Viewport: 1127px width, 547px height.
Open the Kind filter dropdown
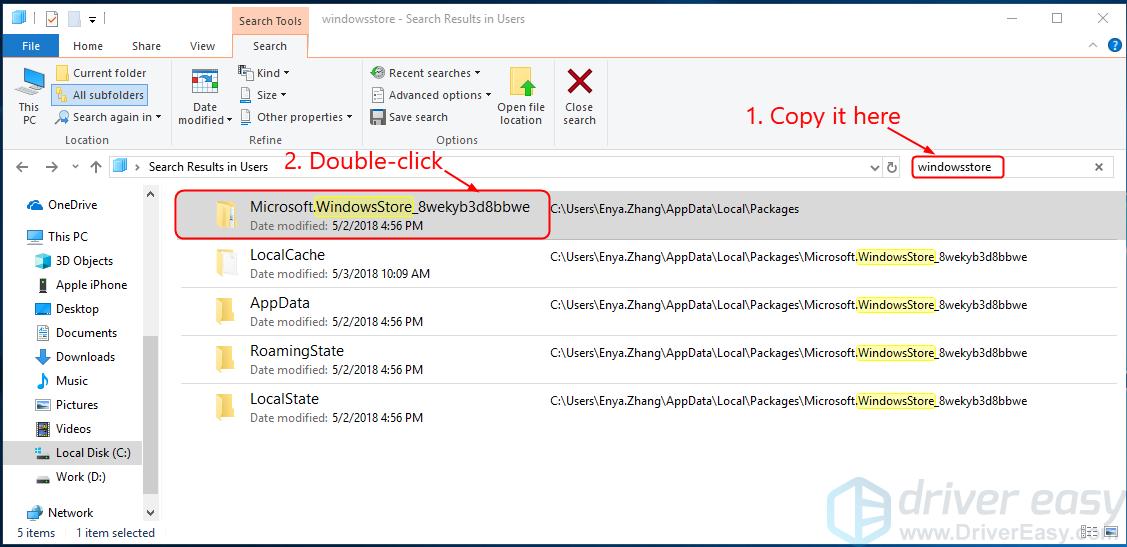point(264,73)
